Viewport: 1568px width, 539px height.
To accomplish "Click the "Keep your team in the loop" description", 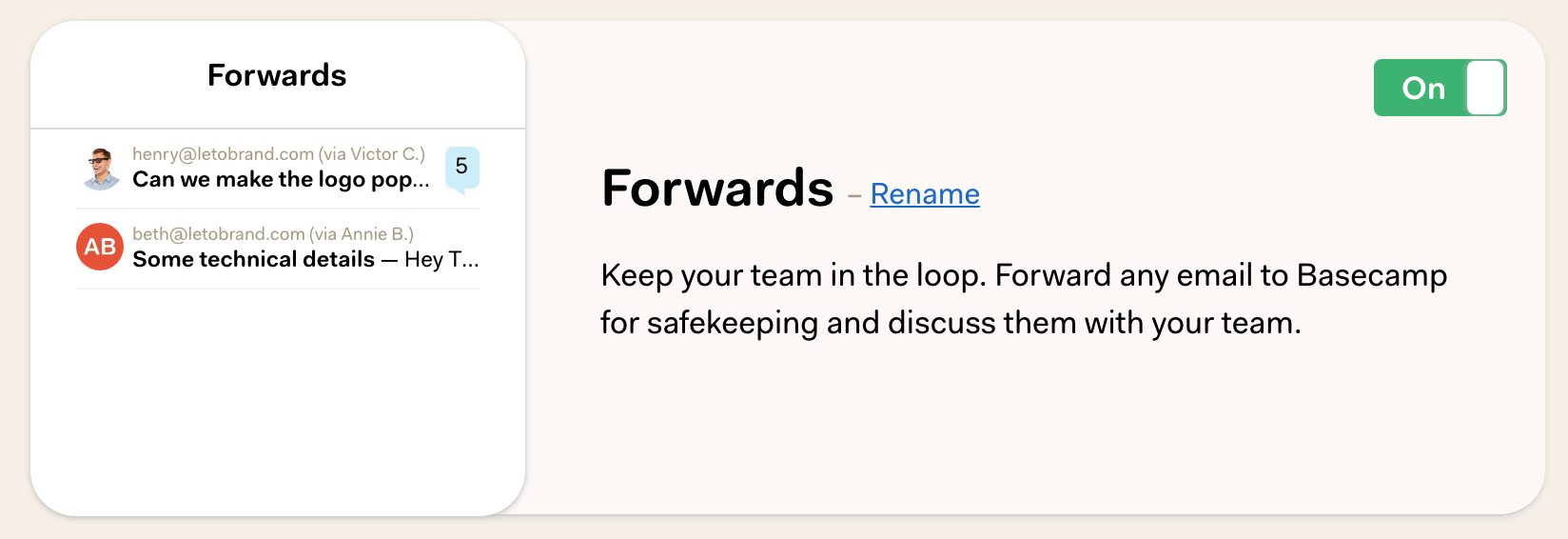I will point(1024,299).
